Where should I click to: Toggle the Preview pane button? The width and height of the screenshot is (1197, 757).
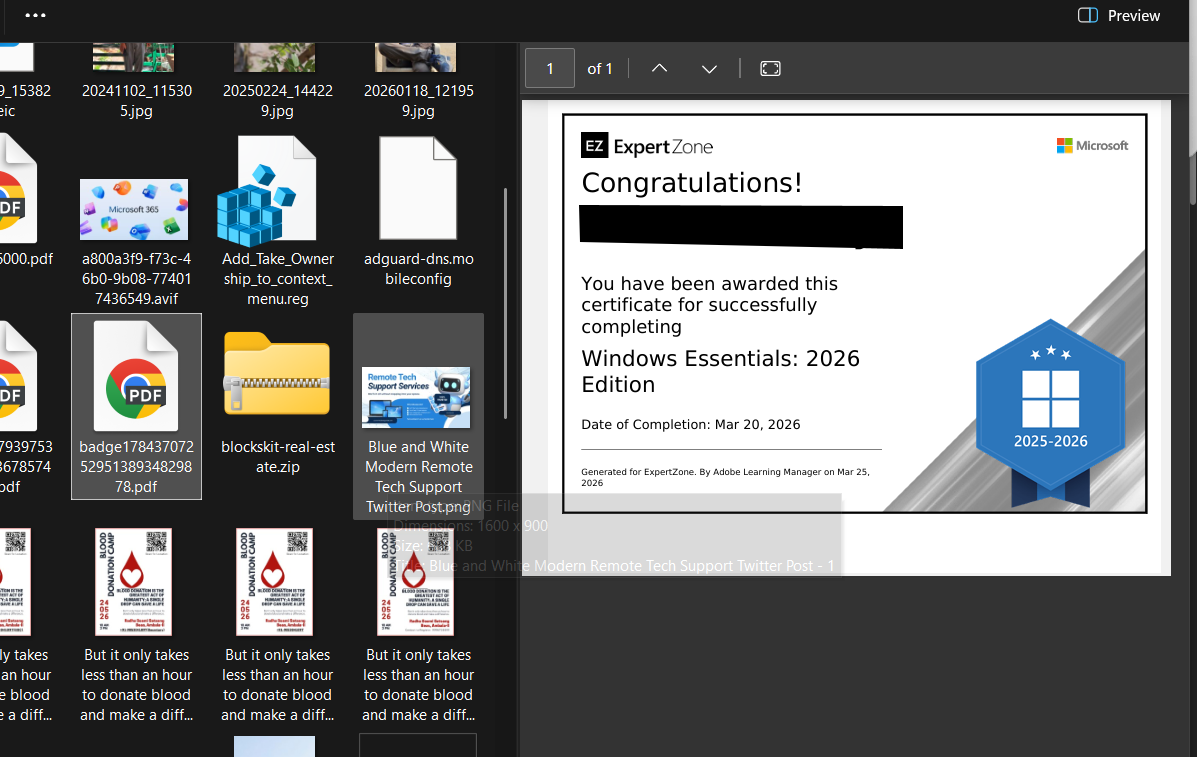pyautogui.click(x=1118, y=15)
